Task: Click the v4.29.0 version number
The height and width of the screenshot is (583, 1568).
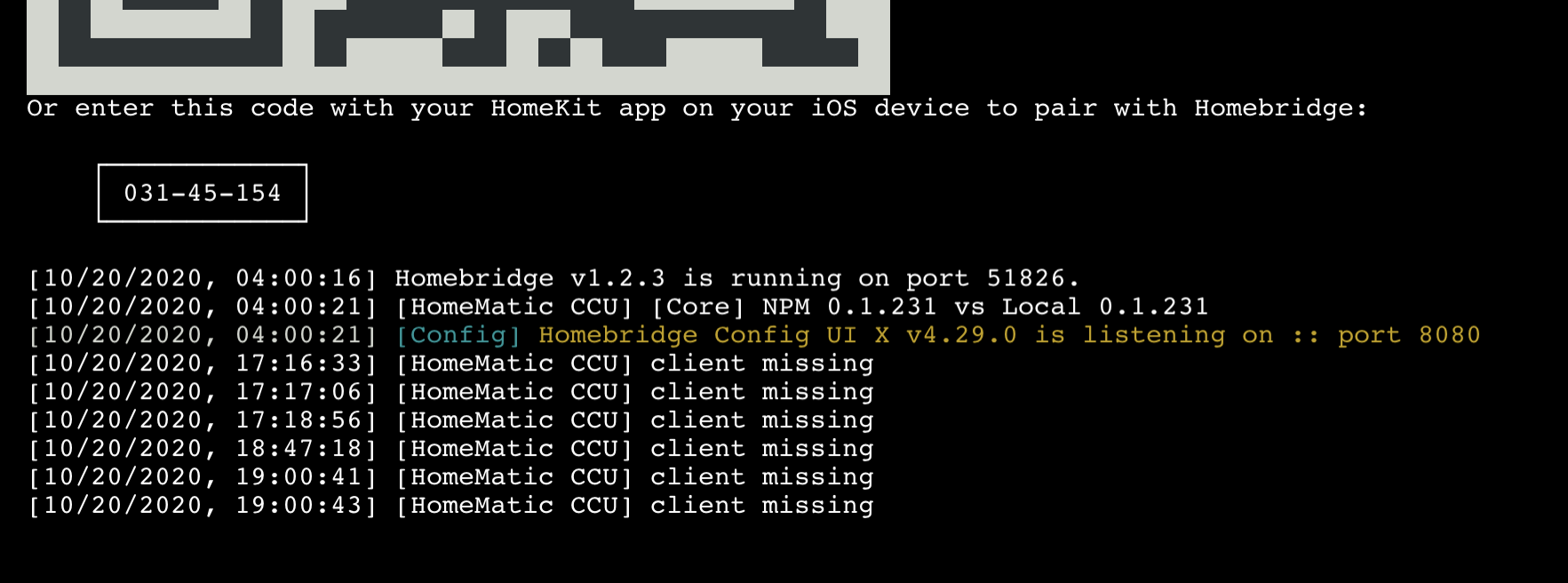Action: click(x=961, y=335)
